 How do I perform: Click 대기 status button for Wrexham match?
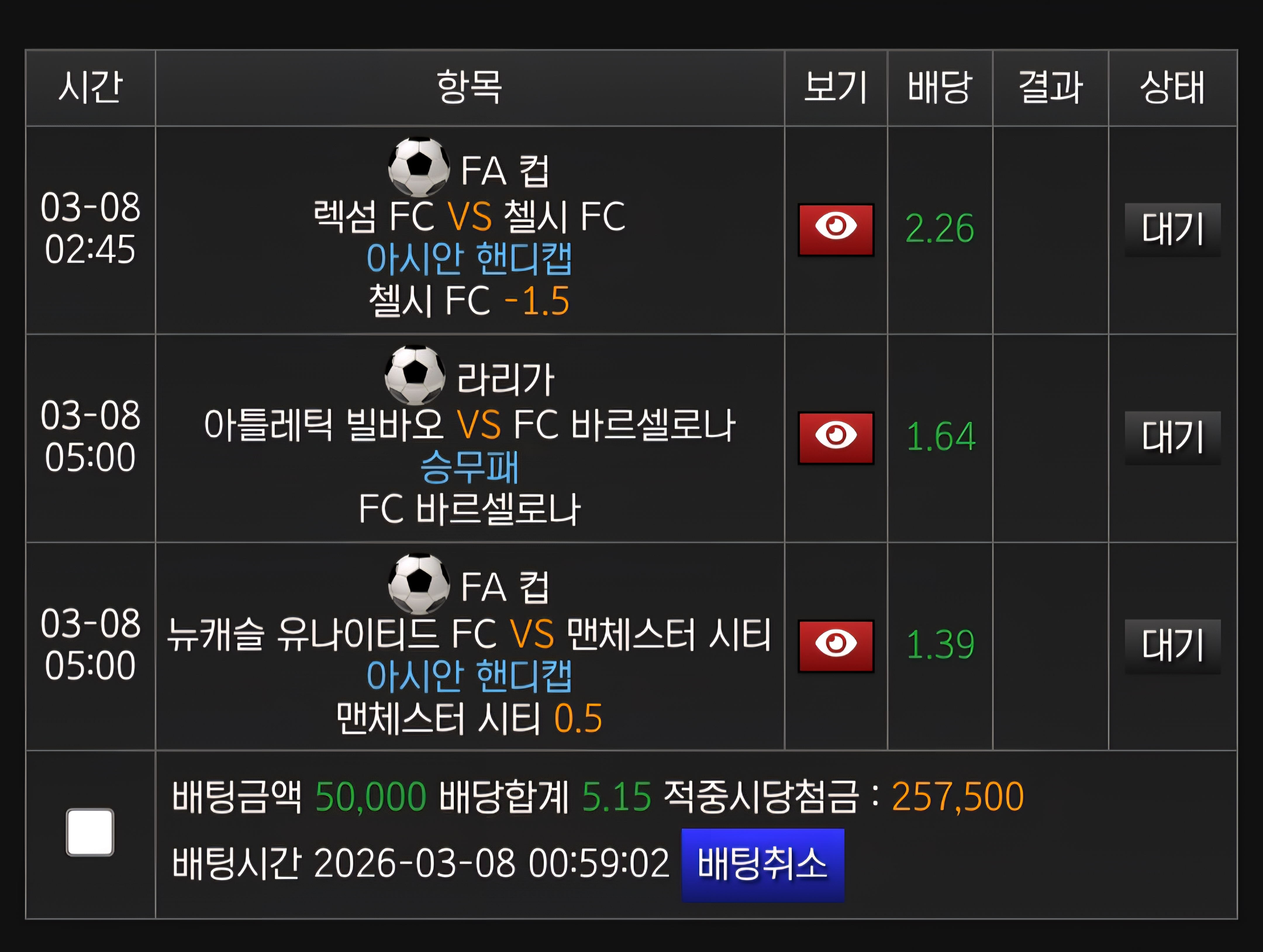1172,229
